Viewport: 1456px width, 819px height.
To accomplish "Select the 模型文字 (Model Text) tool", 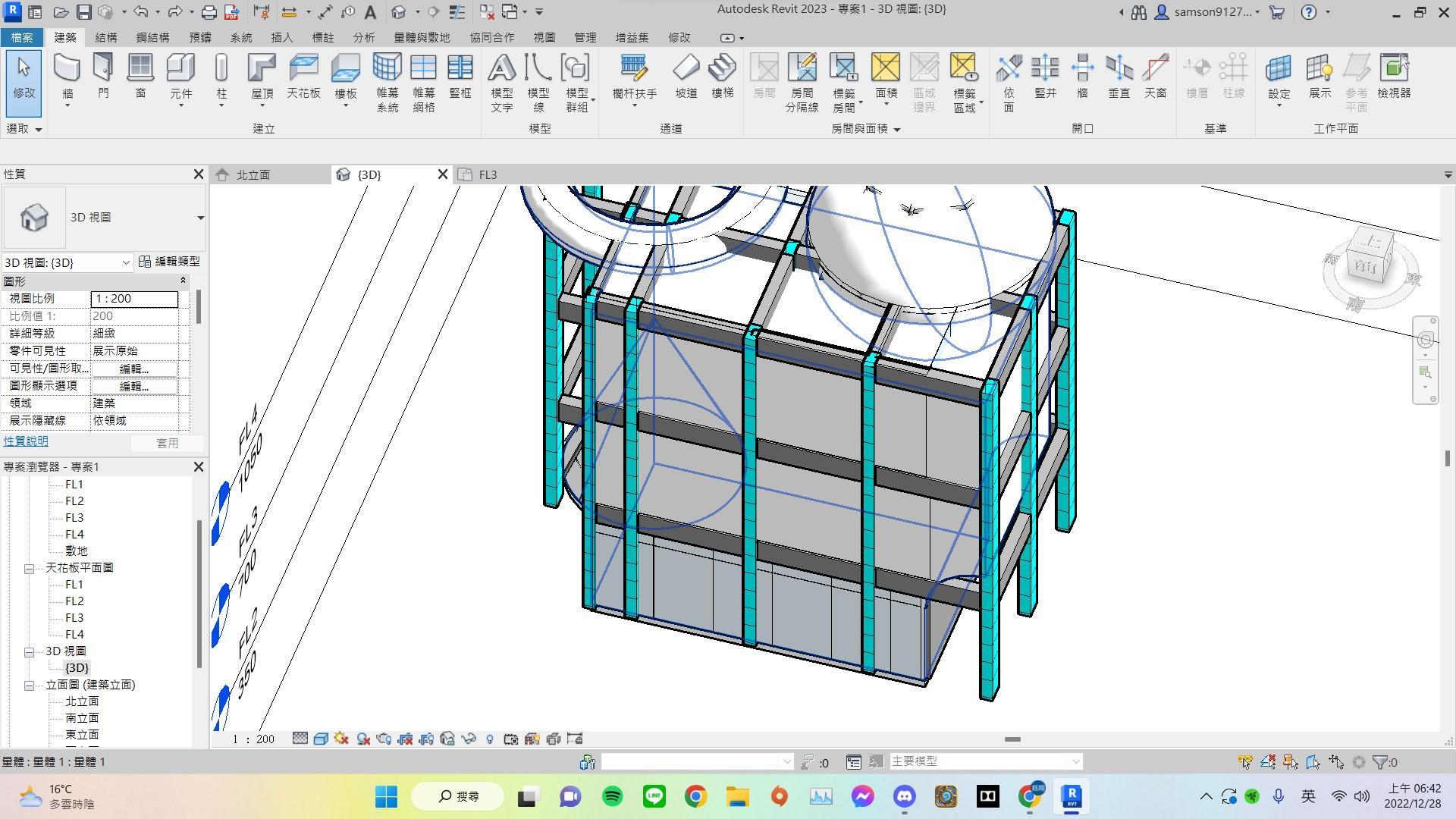I will coord(501,83).
